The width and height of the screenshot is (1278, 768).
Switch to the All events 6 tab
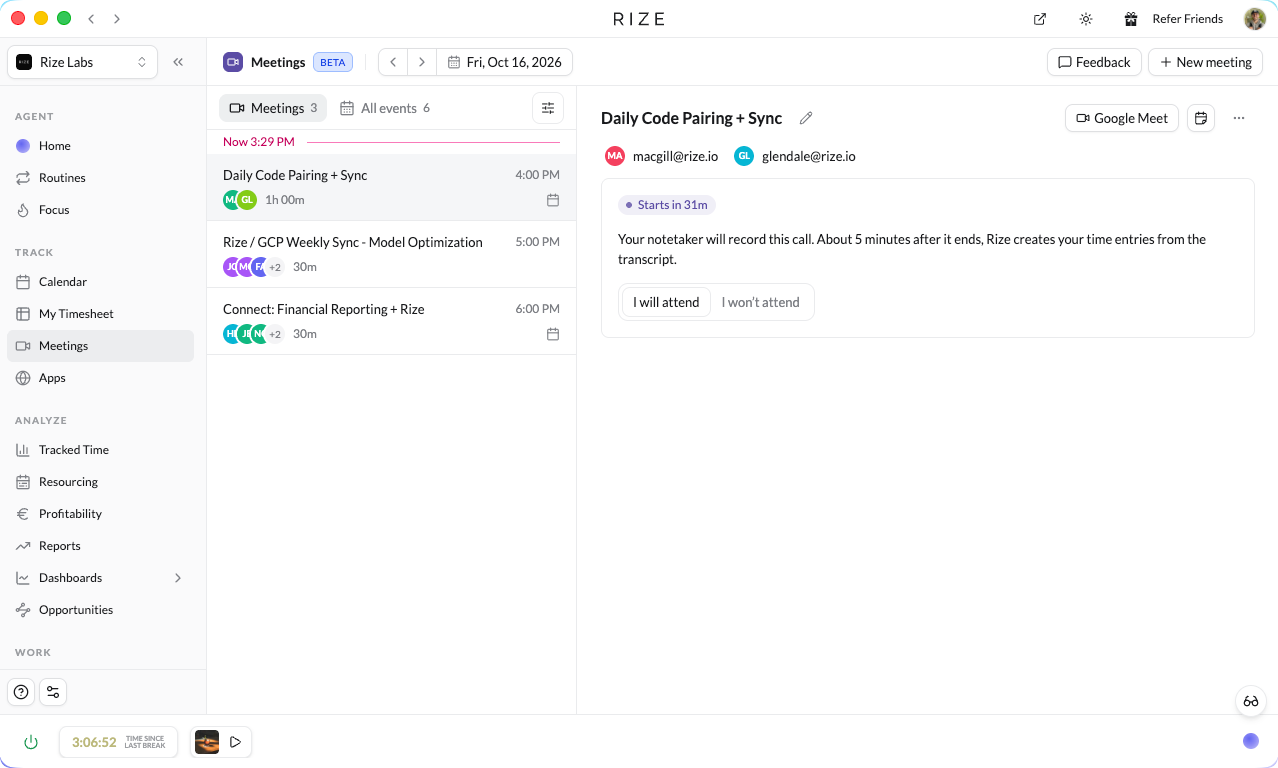point(385,108)
